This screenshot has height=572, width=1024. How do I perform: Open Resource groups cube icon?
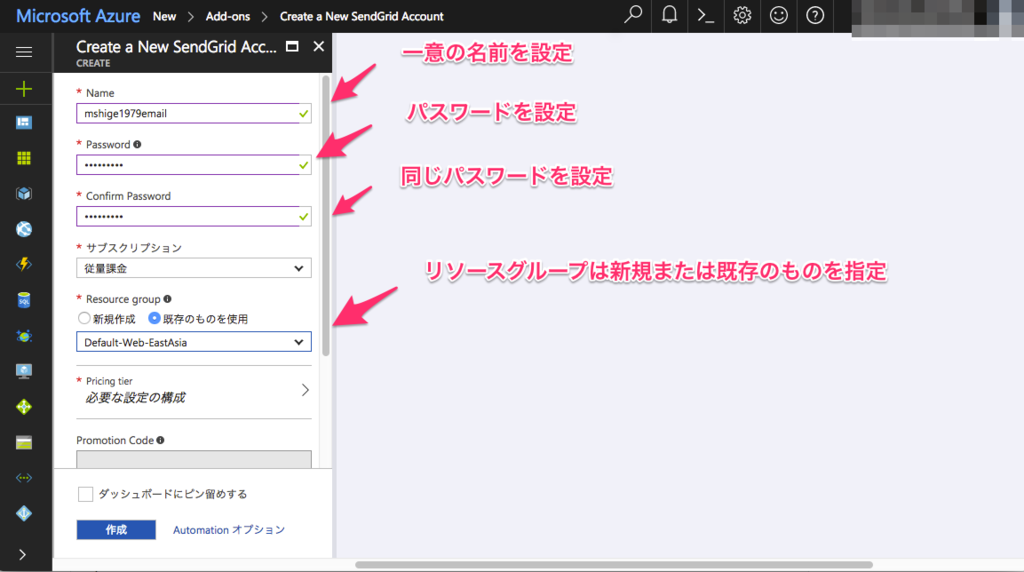tap(24, 193)
